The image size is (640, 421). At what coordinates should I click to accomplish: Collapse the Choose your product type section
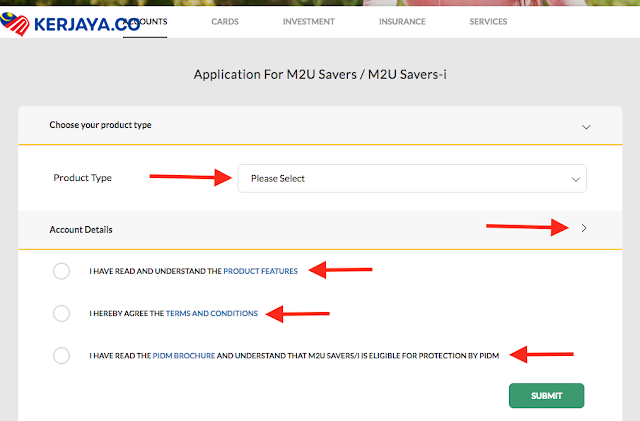(x=586, y=127)
